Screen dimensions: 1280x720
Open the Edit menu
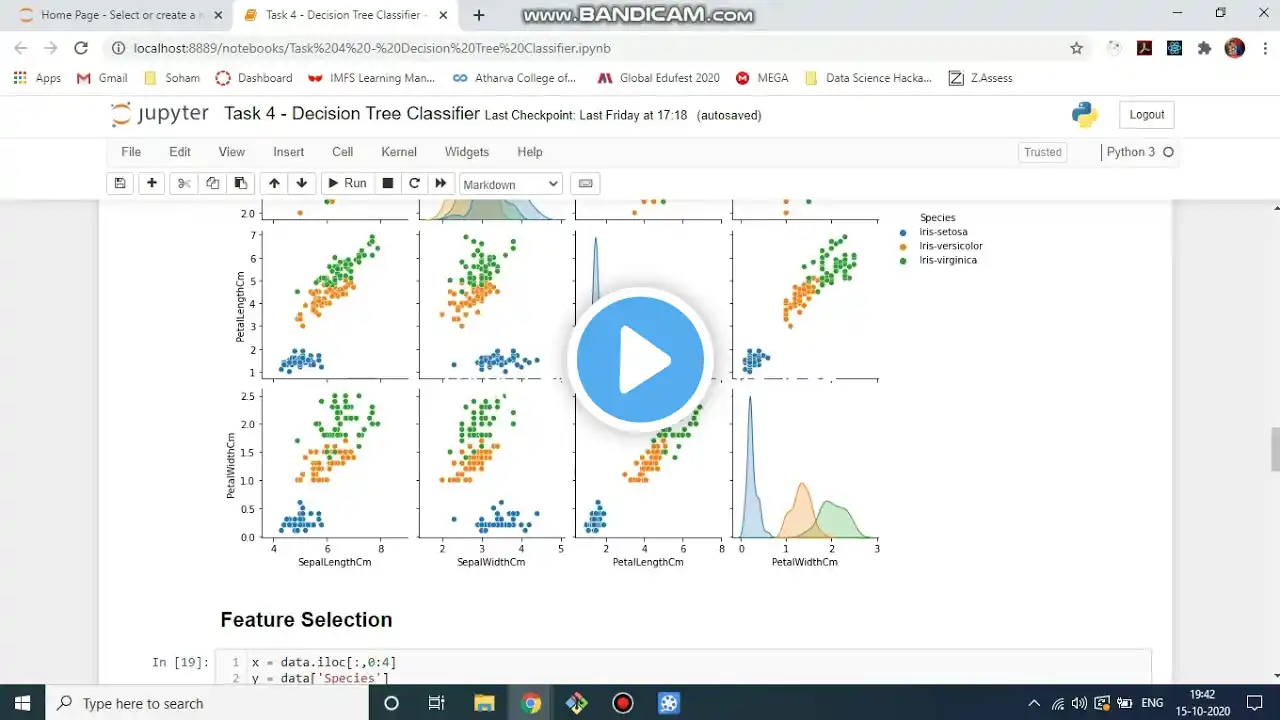(x=180, y=152)
